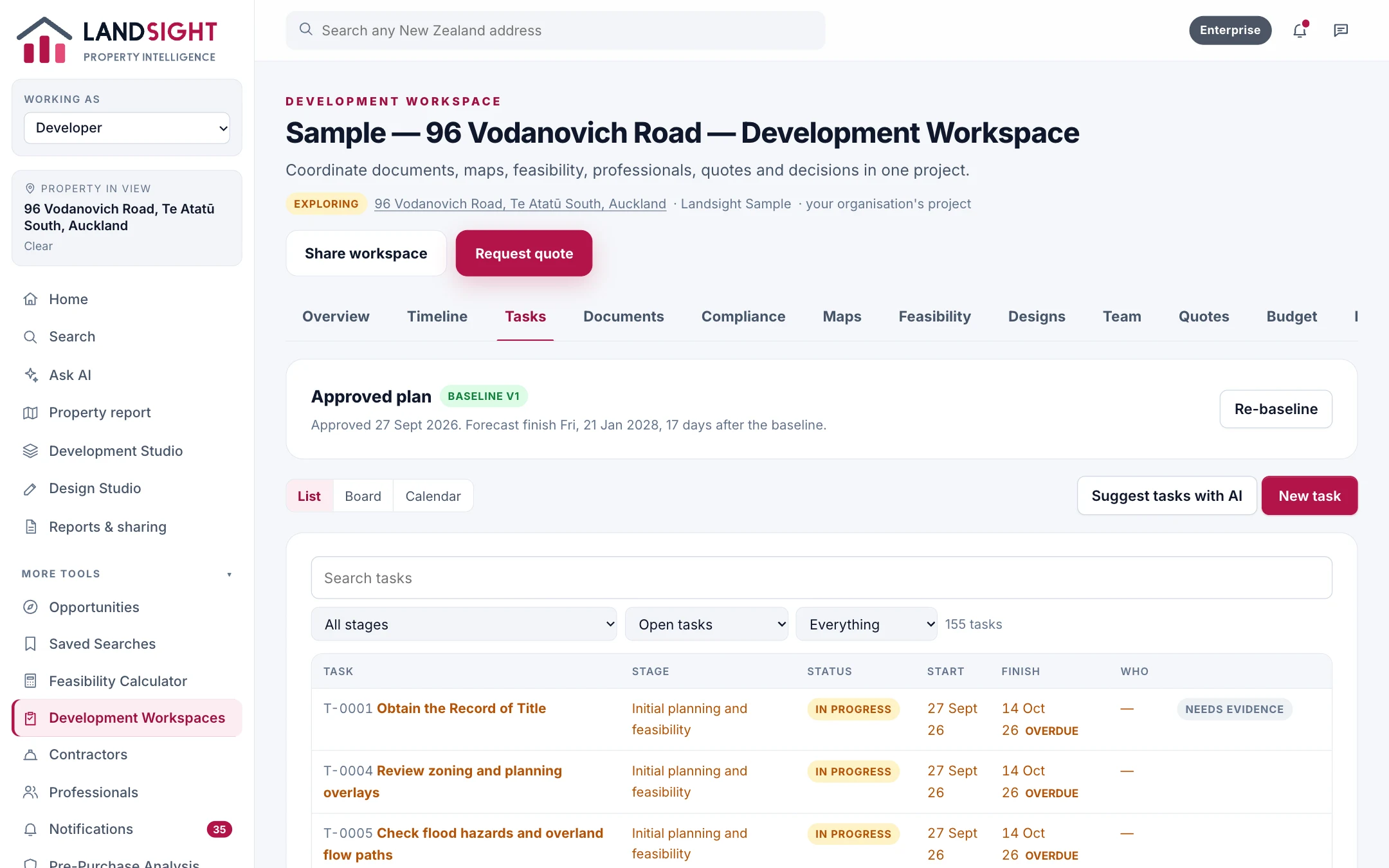Click the Notifications bell icon in sidebar
Image resolution: width=1389 pixels, height=868 pixels.
point(30,829)
